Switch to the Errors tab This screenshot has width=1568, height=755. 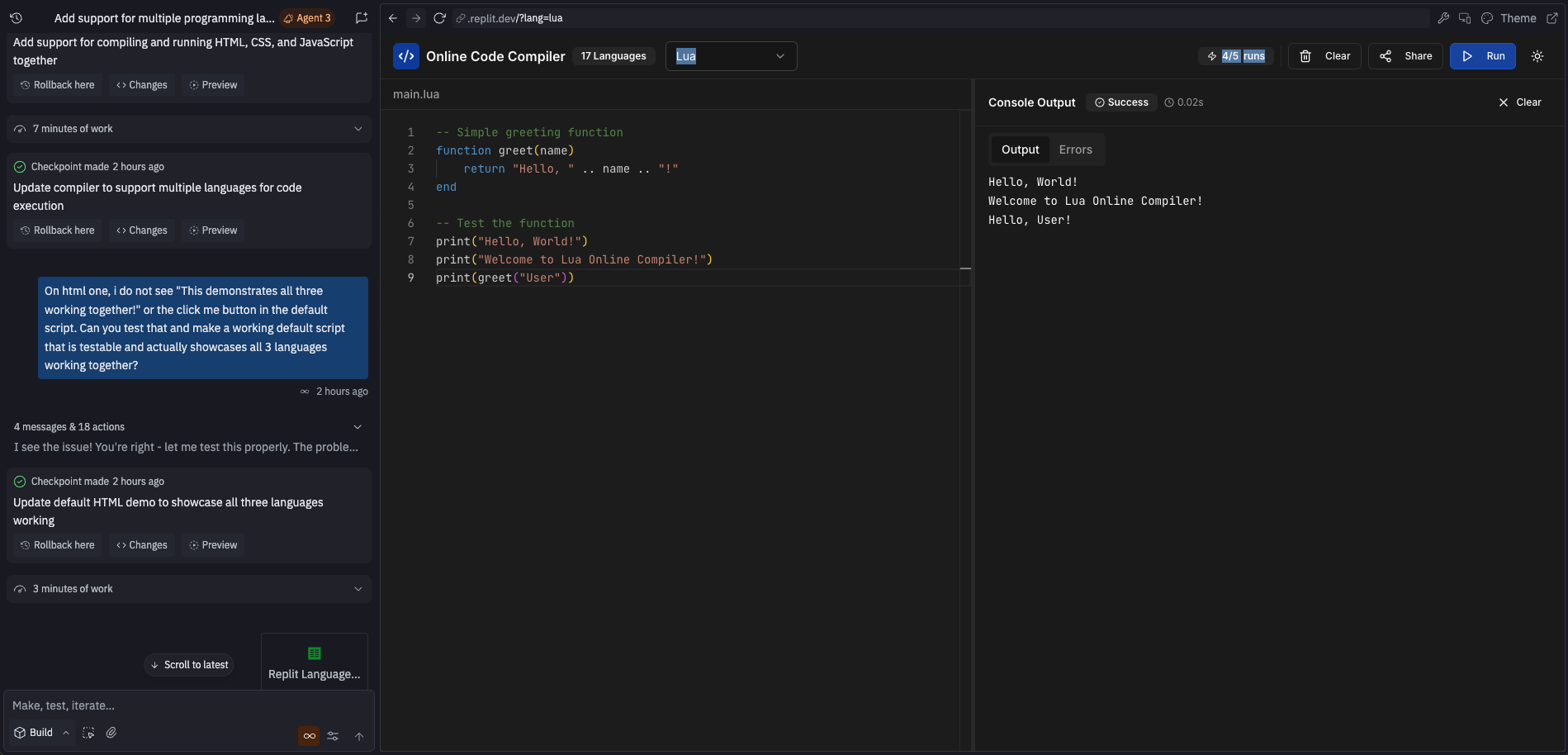(1075, 150)
